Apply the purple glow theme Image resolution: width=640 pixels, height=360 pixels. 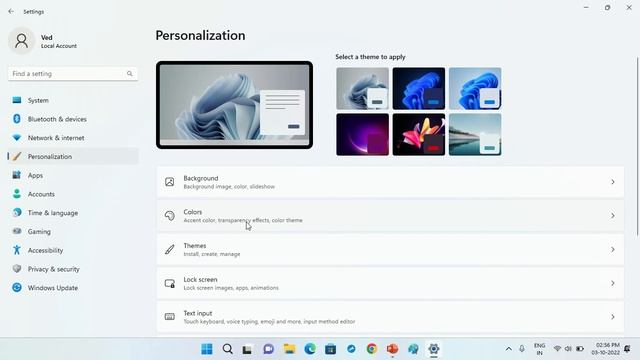pyautogui.click(x=362, y=134)
